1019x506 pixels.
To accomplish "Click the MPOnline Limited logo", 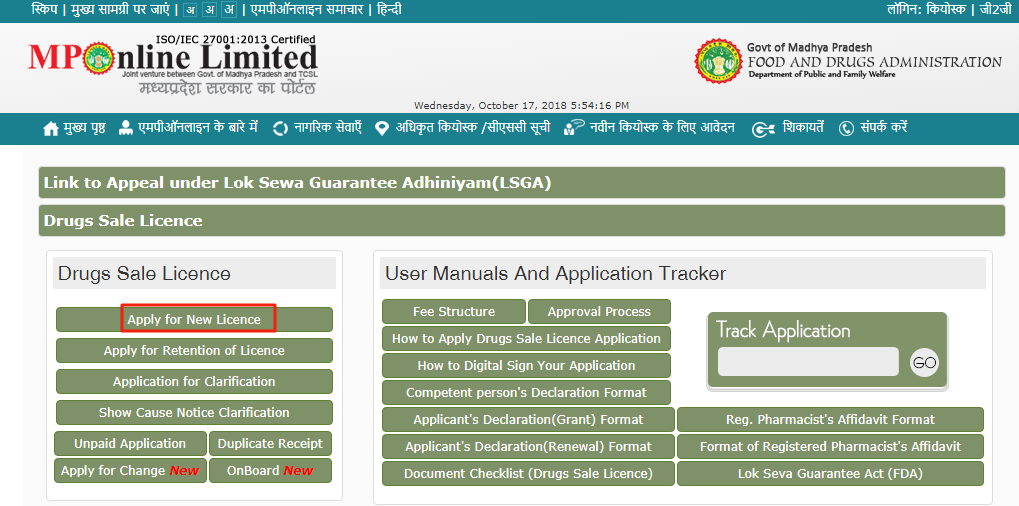I will coord(173,66).
